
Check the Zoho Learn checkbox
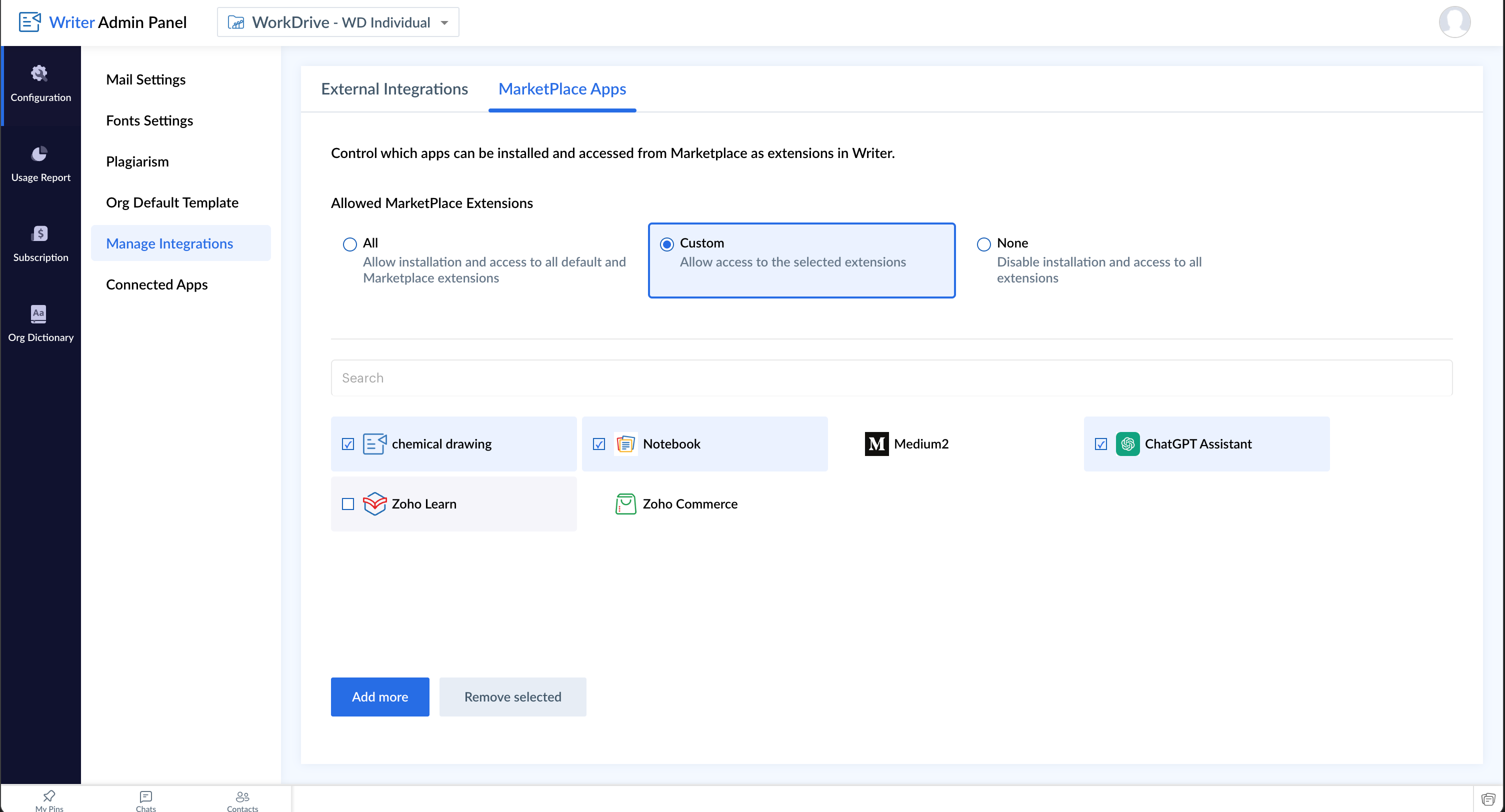coord(348,504)
